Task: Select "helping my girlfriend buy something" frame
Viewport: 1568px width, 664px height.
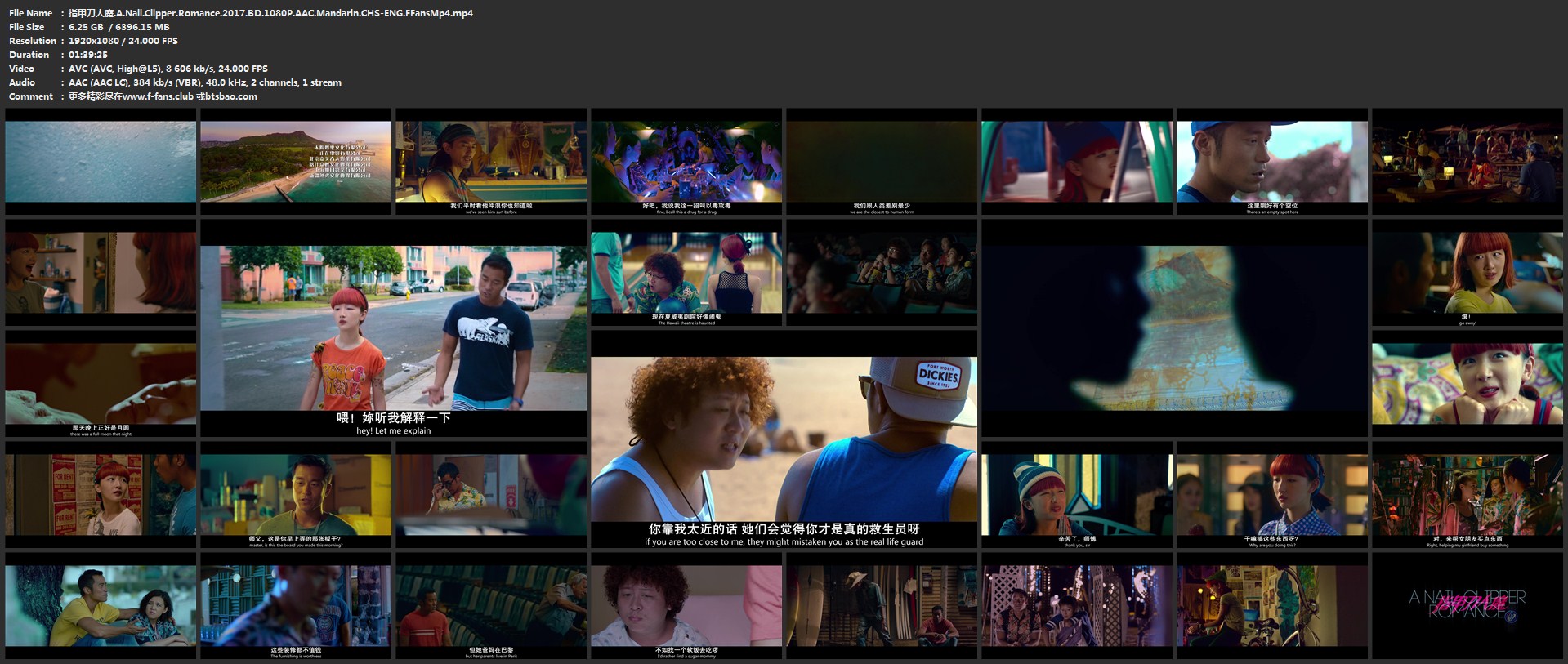Action: point(1467,494)
